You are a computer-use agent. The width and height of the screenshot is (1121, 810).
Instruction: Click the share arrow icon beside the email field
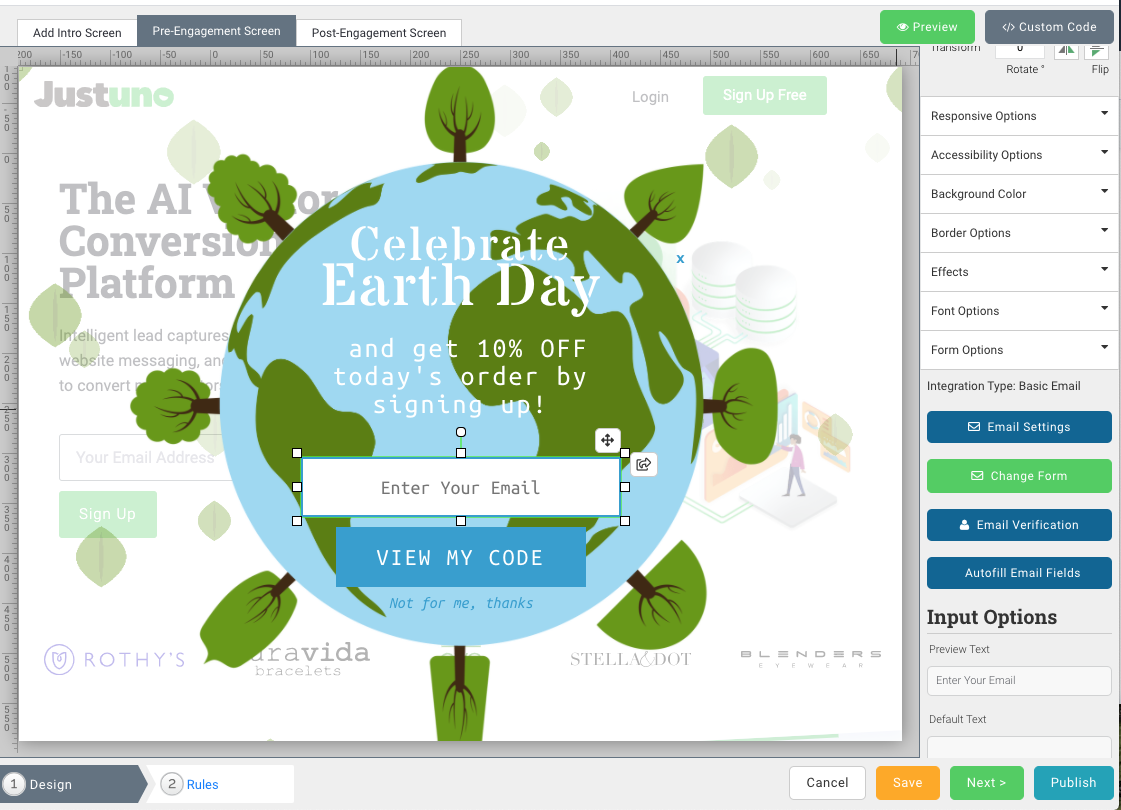click(x=644, y=464)
